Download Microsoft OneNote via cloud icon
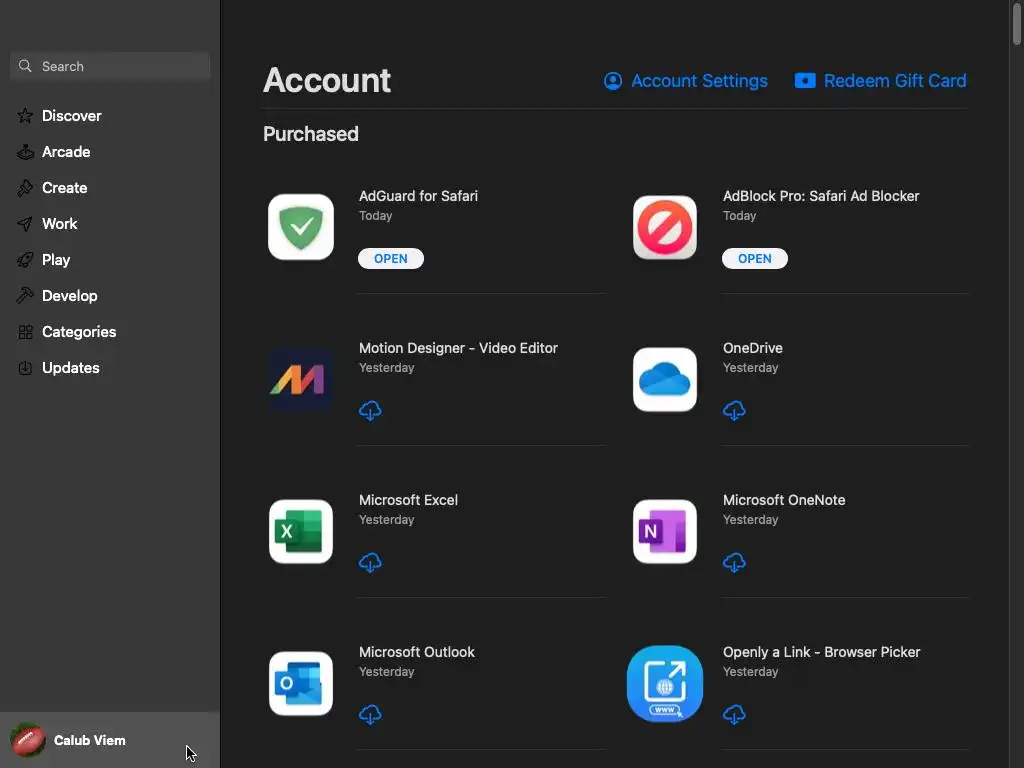 coord(734,563)
